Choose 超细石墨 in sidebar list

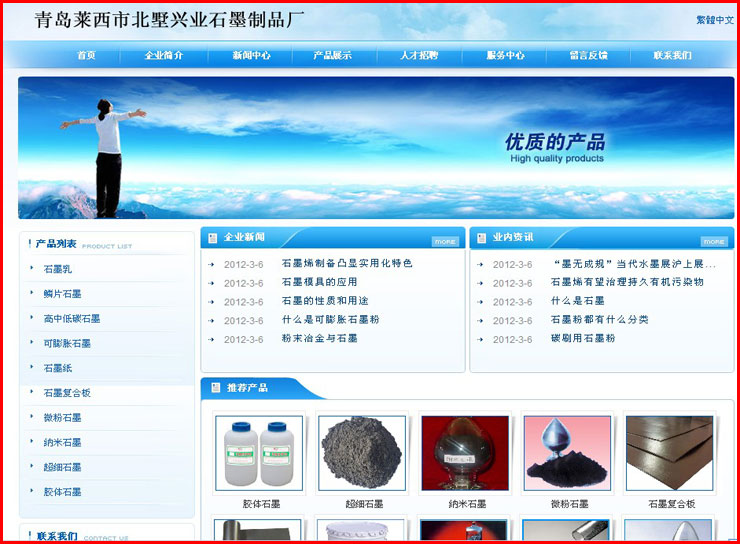click(x=62, y=467)
